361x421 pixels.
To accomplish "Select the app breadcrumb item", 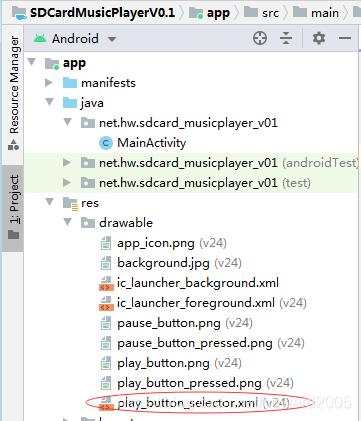I will click(209, 13).
